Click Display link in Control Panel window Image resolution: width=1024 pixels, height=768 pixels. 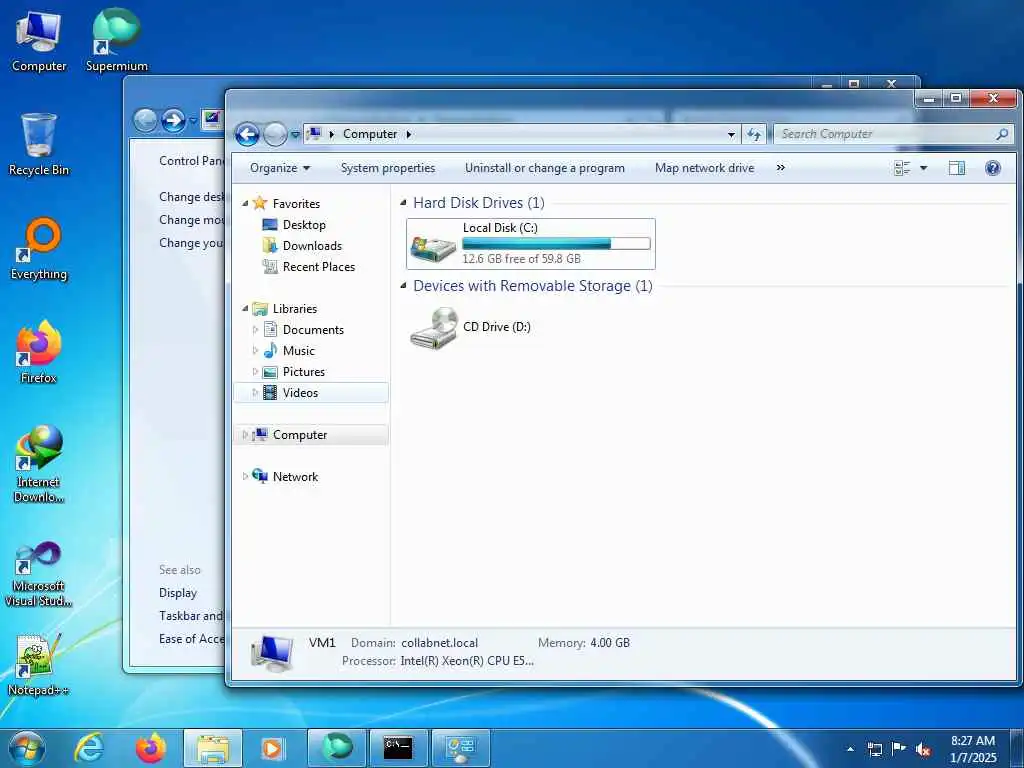click(x=178, y=593)
